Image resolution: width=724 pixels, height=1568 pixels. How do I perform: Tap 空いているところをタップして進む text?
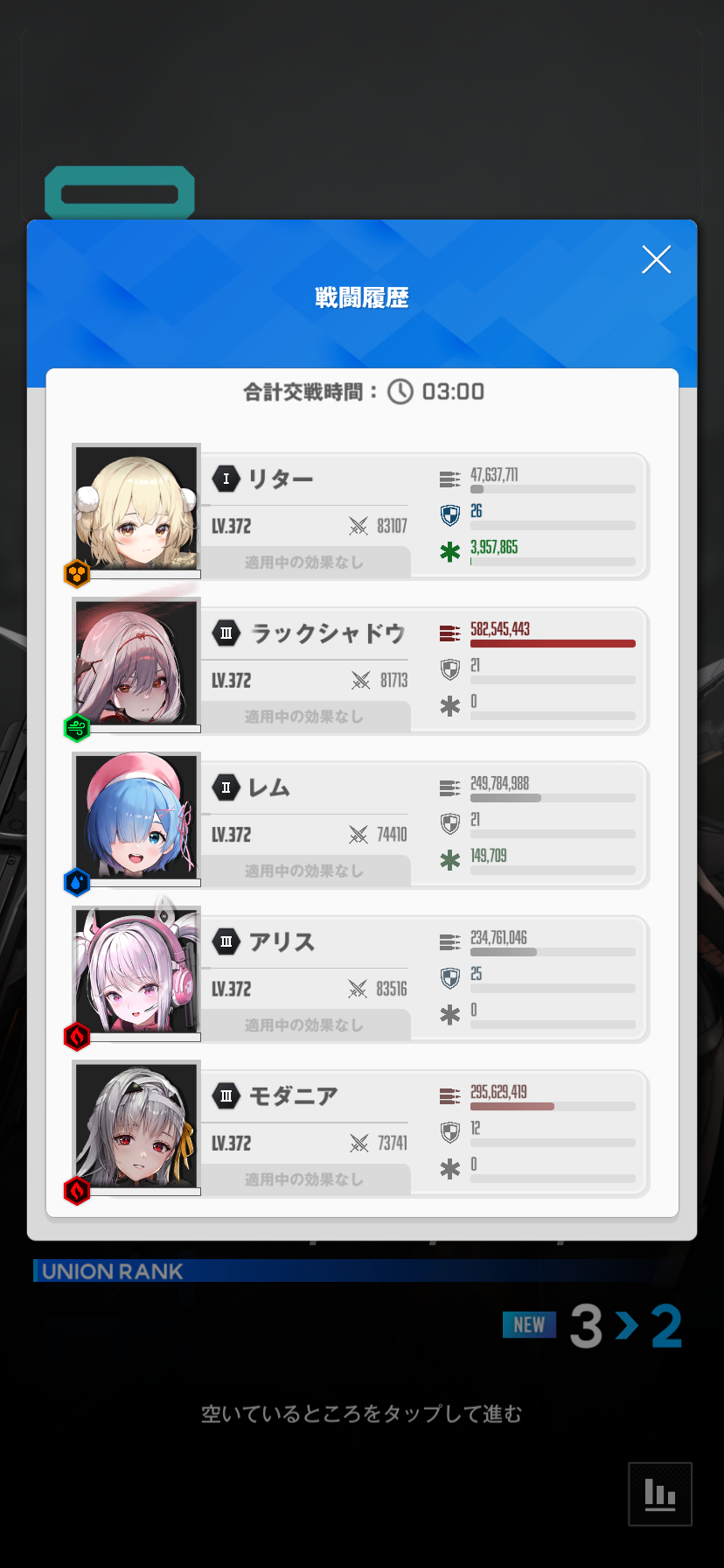pos(361,1414)
